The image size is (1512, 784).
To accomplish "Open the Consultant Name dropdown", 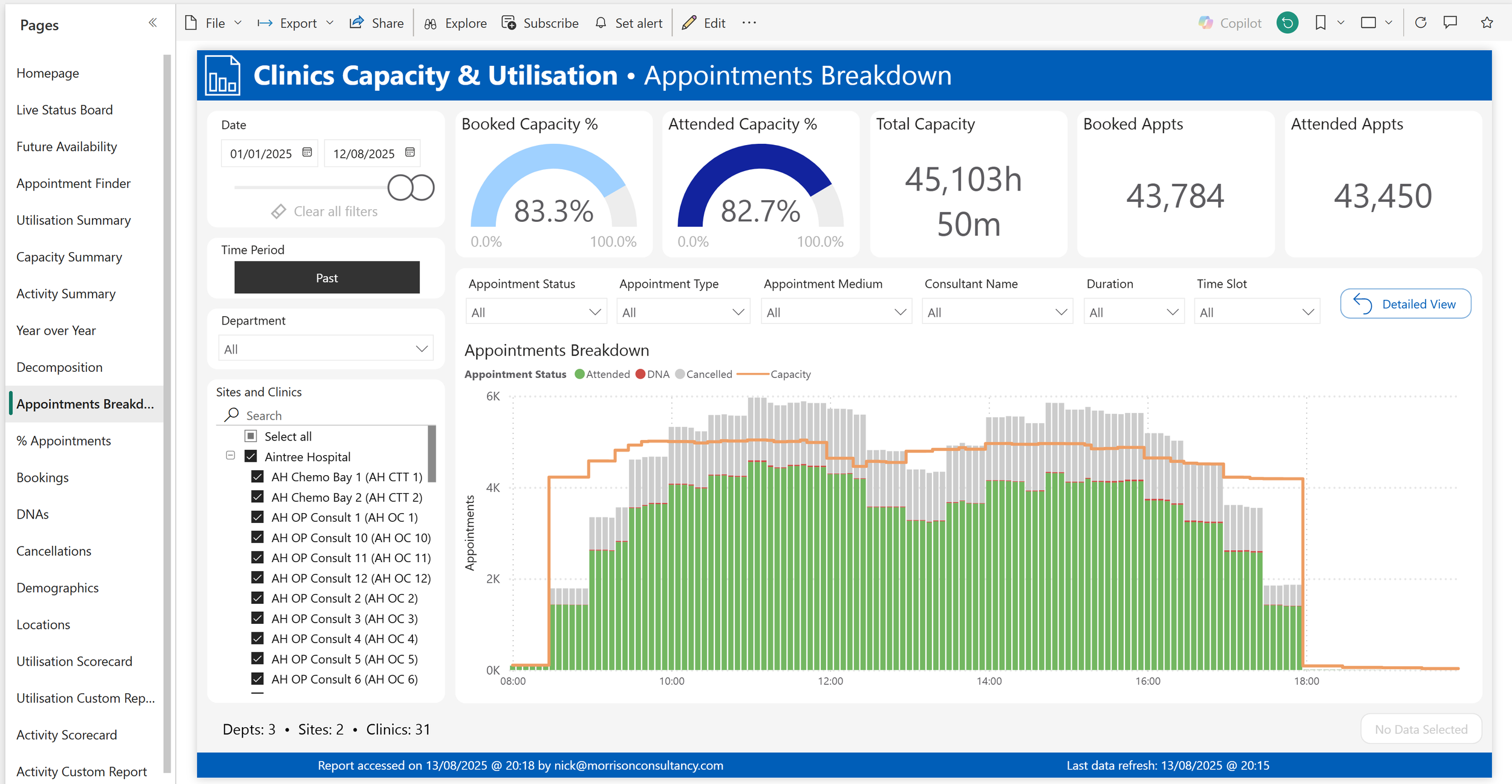I will [997, 312].
